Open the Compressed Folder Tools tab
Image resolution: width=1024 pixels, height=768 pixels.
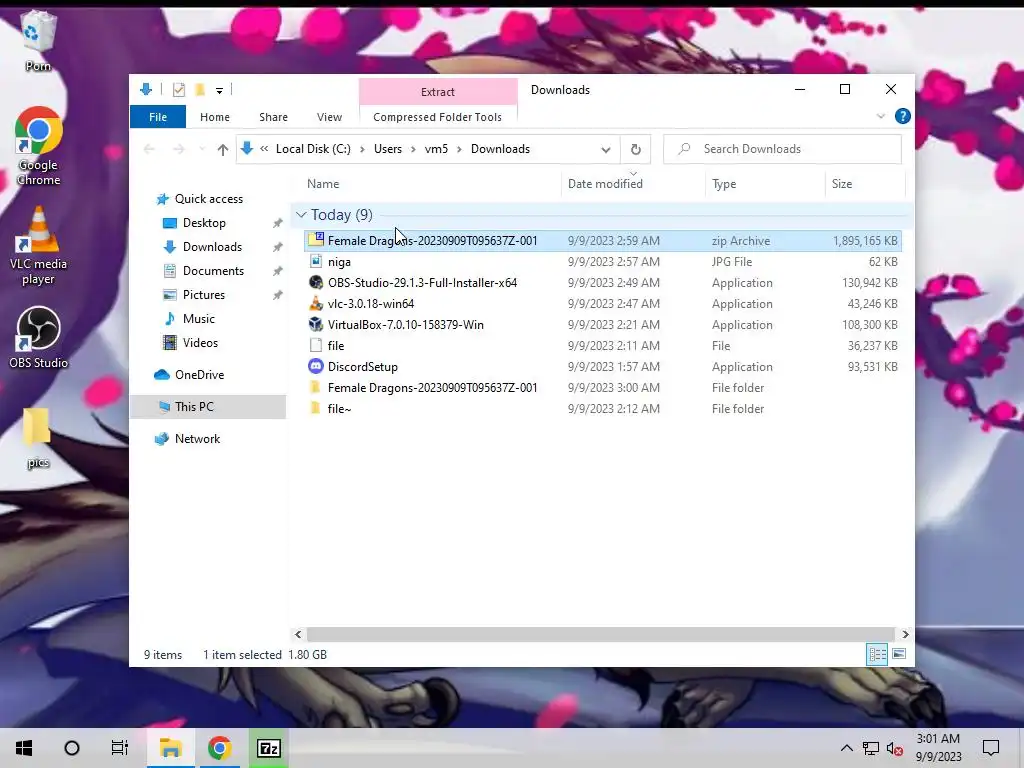pos(438,117)
